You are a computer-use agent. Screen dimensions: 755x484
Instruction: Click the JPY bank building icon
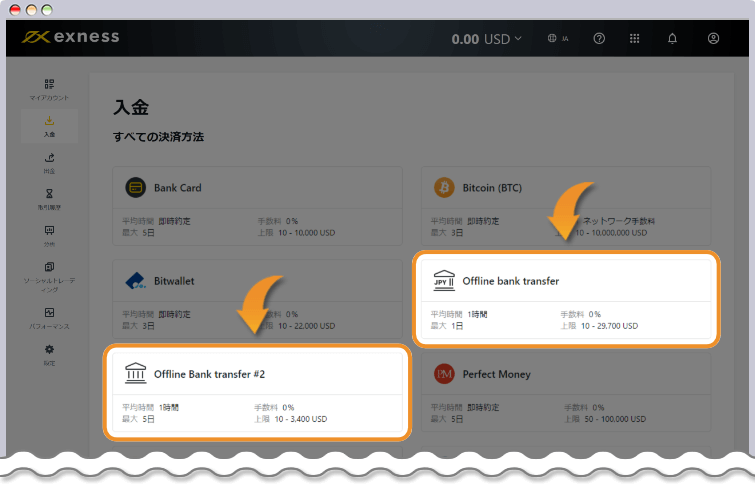tap(444, 281)
